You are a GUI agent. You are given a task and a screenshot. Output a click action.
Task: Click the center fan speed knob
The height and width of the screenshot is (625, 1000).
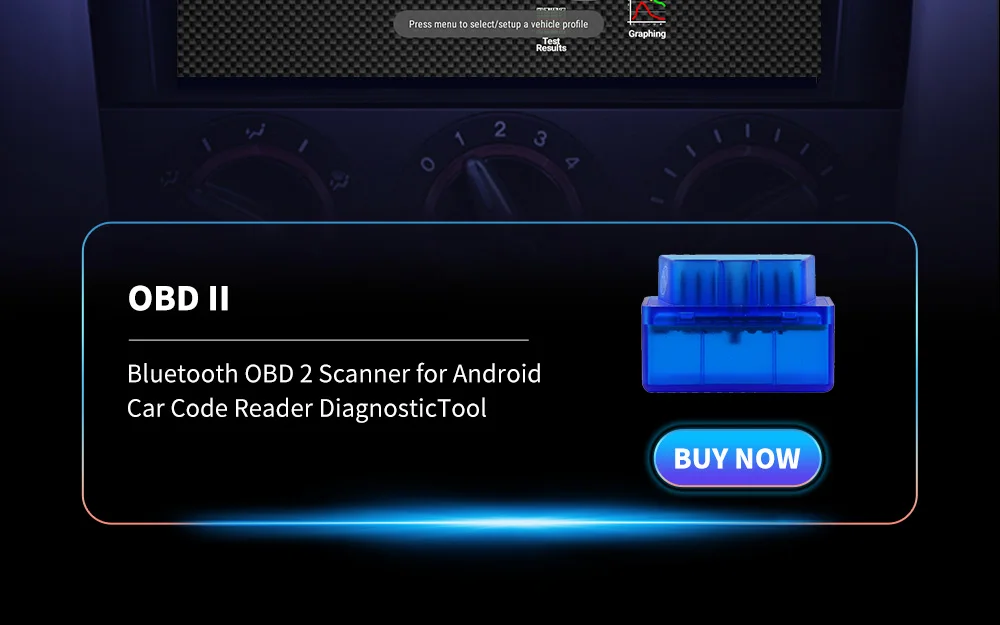click(503, 185)
